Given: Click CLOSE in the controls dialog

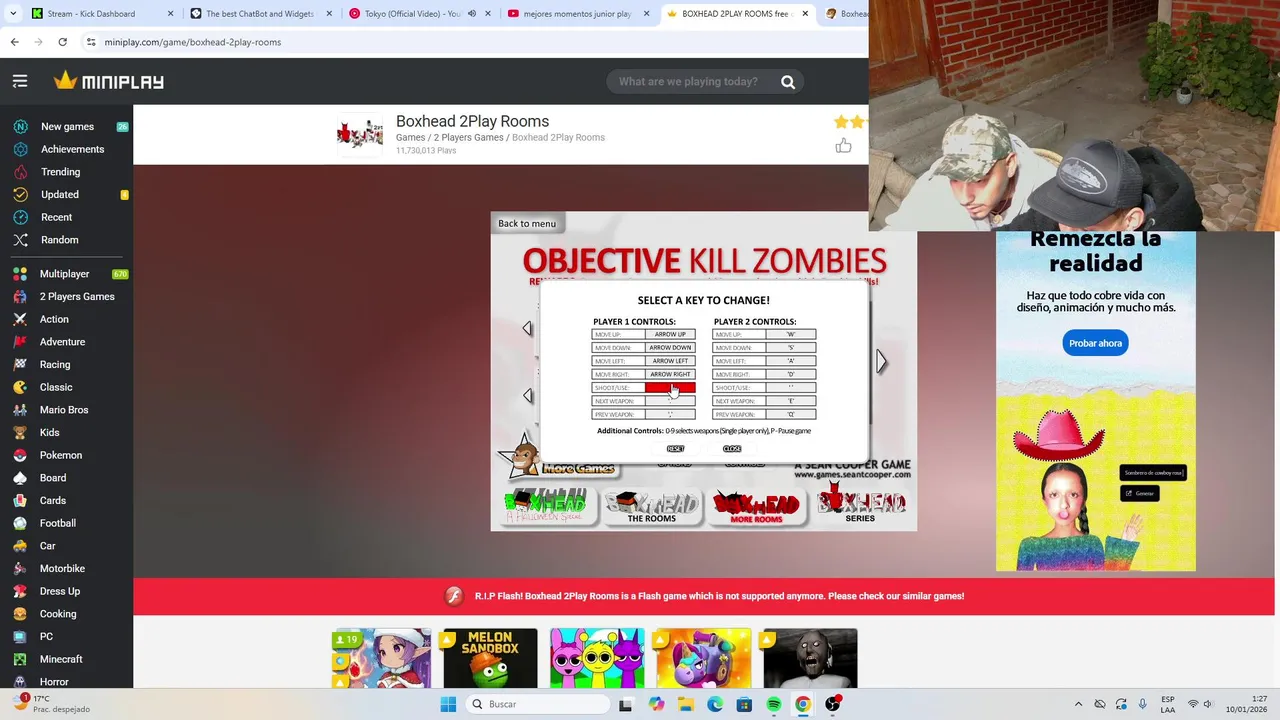Looking at the screenshot, I should coord(732,449).
